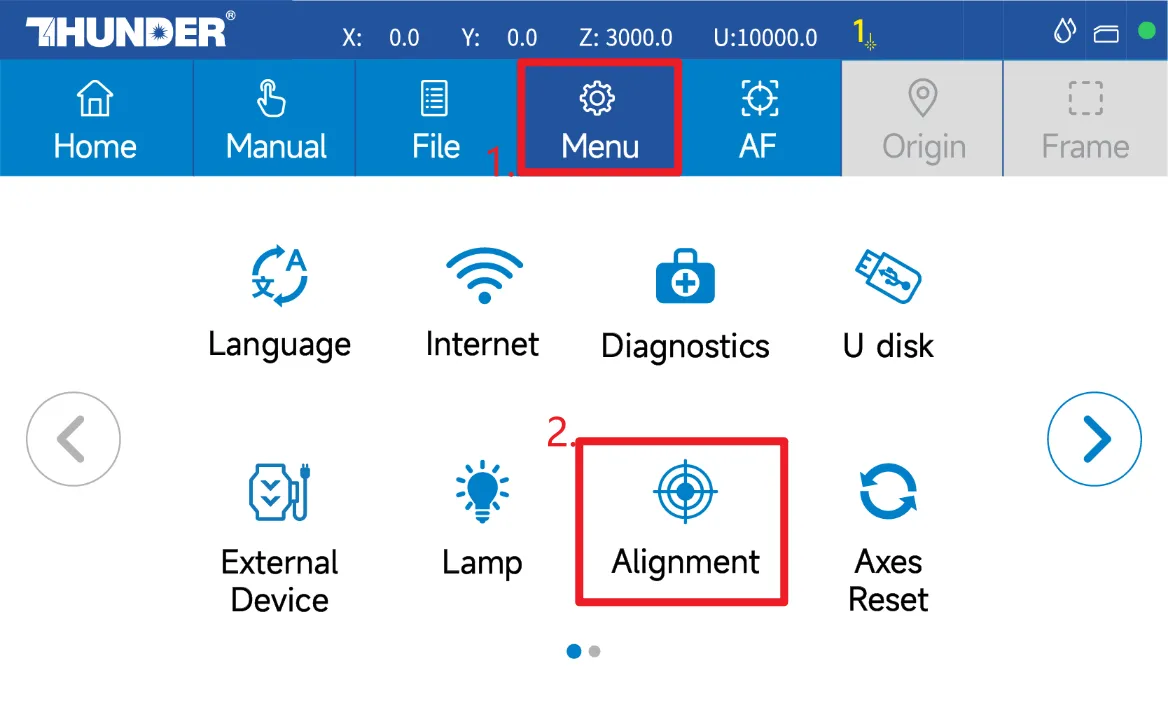
Task: Switch to the Home tab
Action: pos(95,119)
